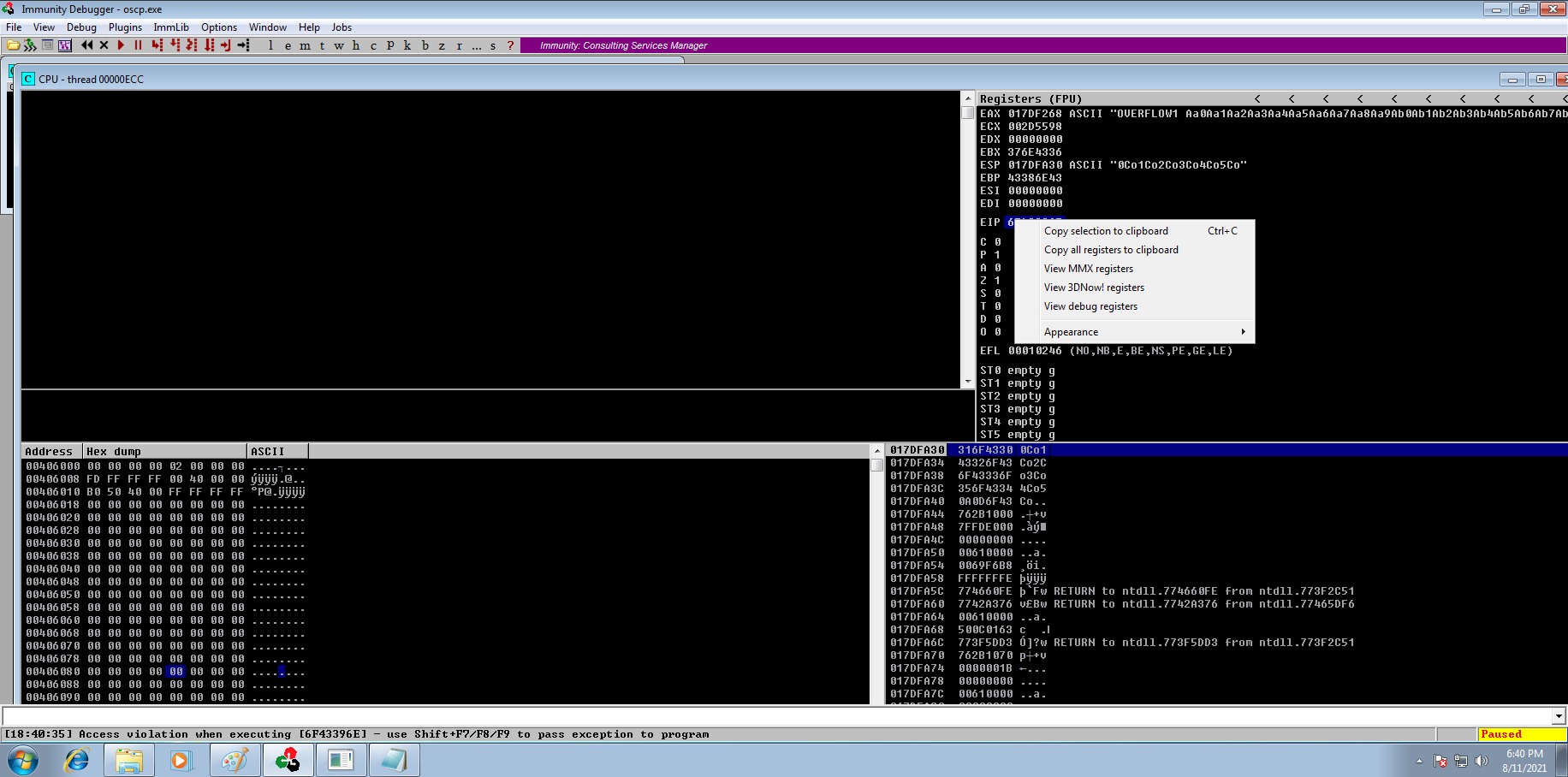Click the volume speaker tray icon
This screenshot has height=777, width=1568.
click(1482, 761)
